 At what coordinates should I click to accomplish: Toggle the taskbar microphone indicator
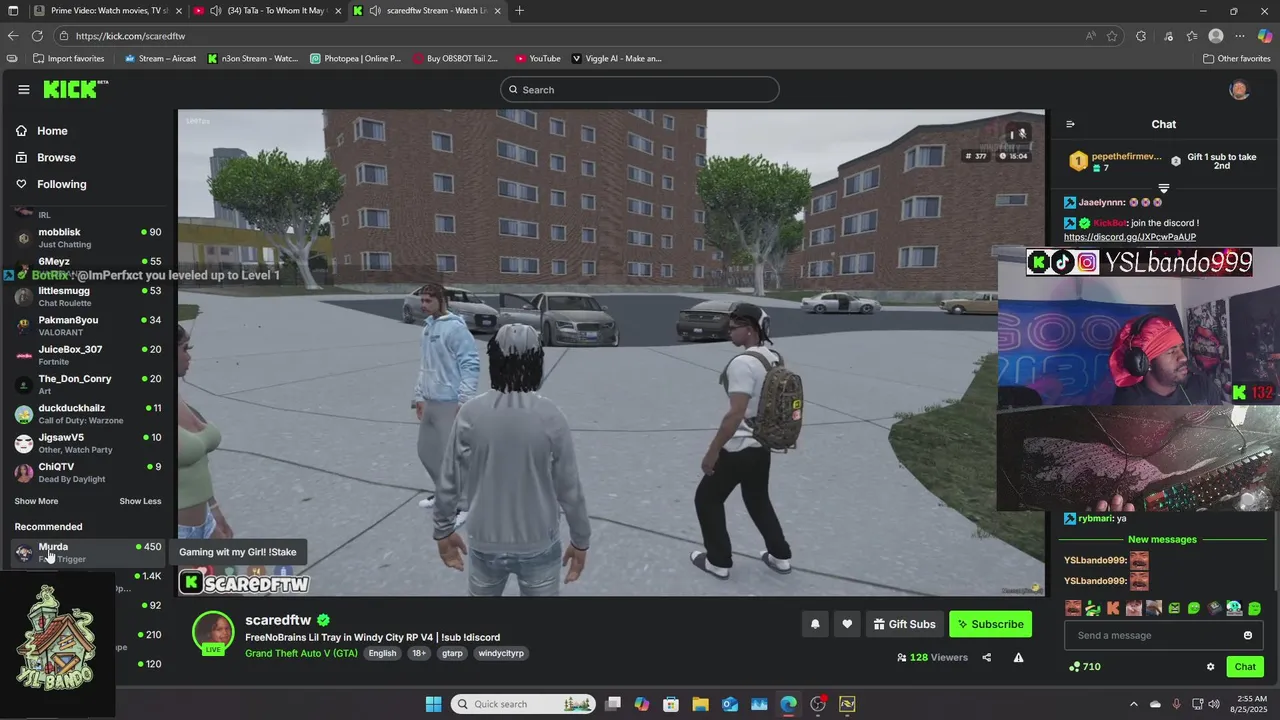coord(1176,704)
